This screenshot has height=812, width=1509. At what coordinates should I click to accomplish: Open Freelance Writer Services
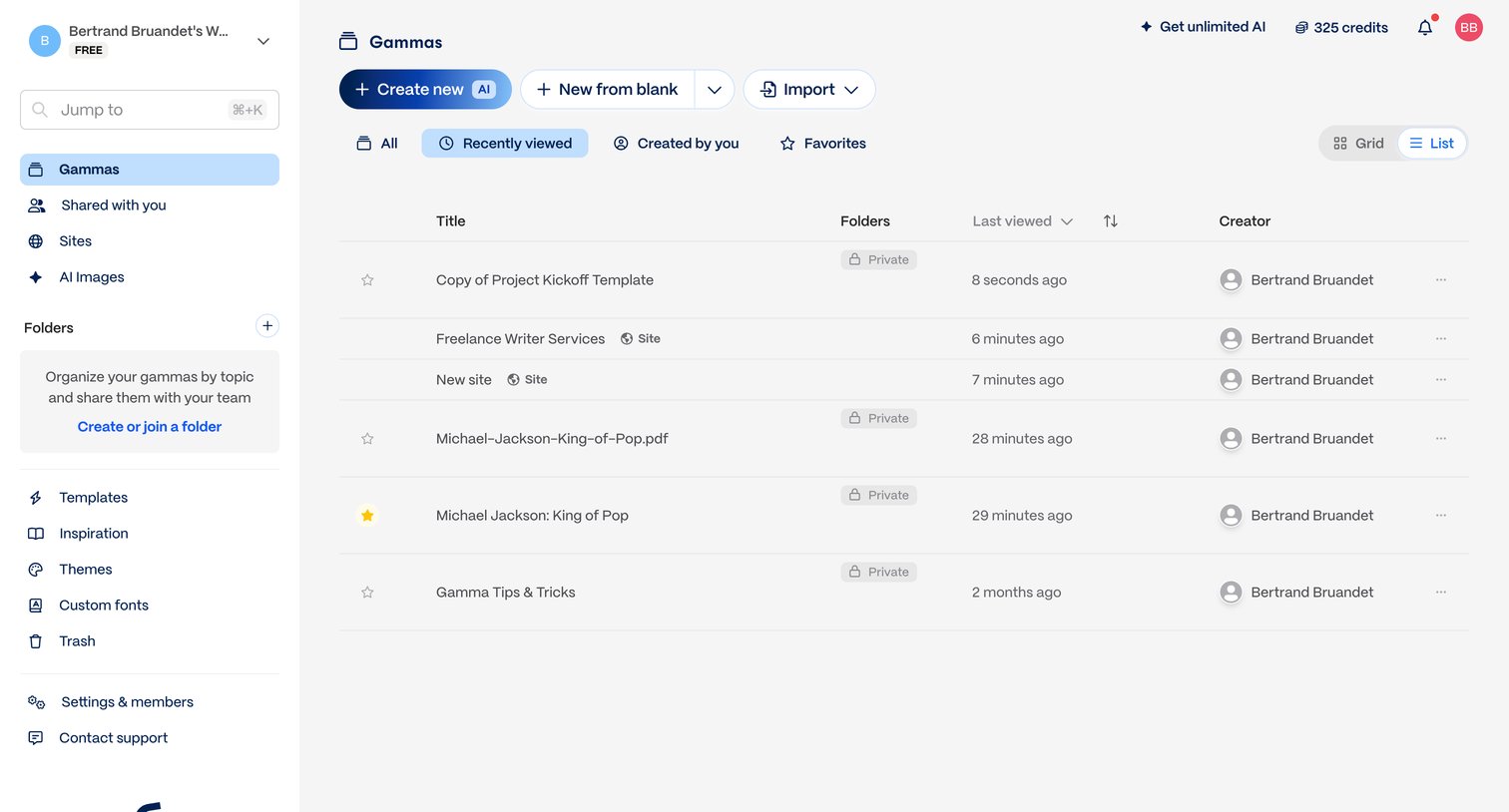(x=520, y=339)
